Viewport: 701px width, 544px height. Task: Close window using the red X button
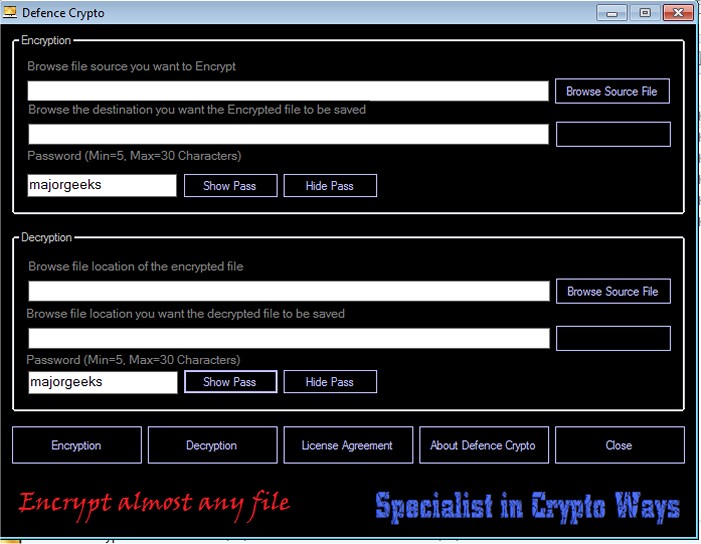pos(678,13)
